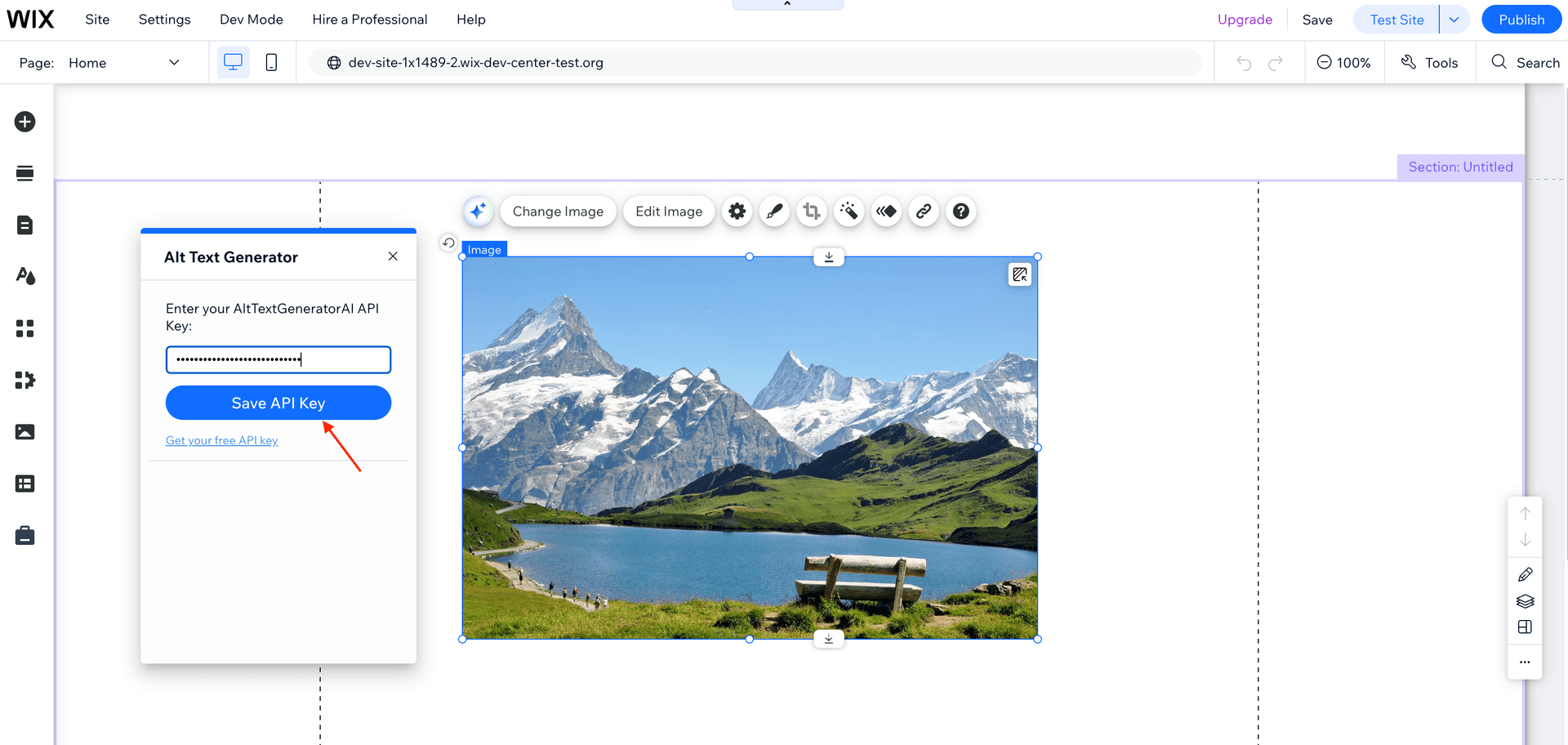Open the Media image icon in left sidebar
This screenshot has width=1568, height=745.
tap(25, 431)
